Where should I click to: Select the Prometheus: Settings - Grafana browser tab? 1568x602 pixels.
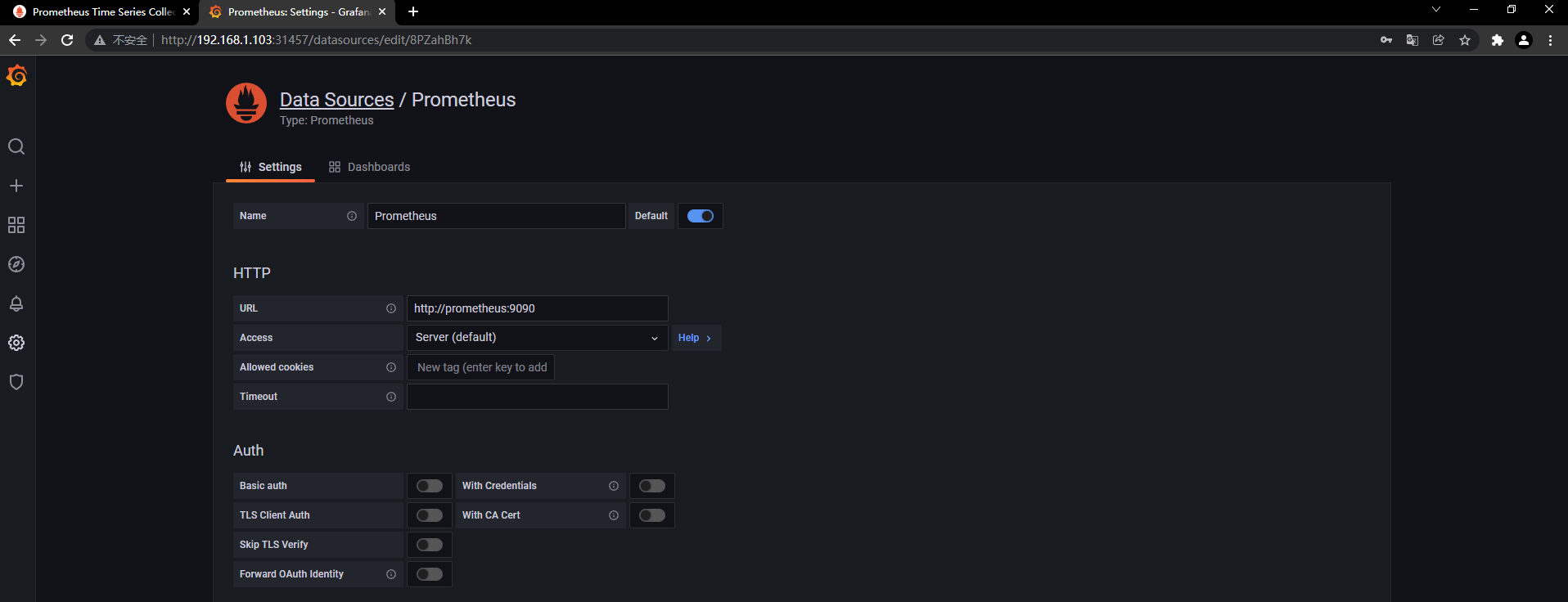point(298,12)
